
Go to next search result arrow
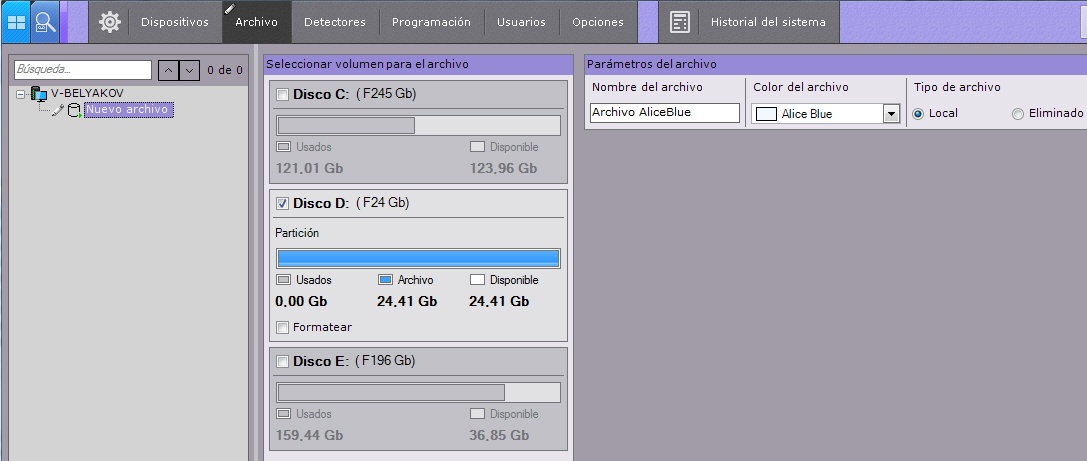tap(188, 70)
